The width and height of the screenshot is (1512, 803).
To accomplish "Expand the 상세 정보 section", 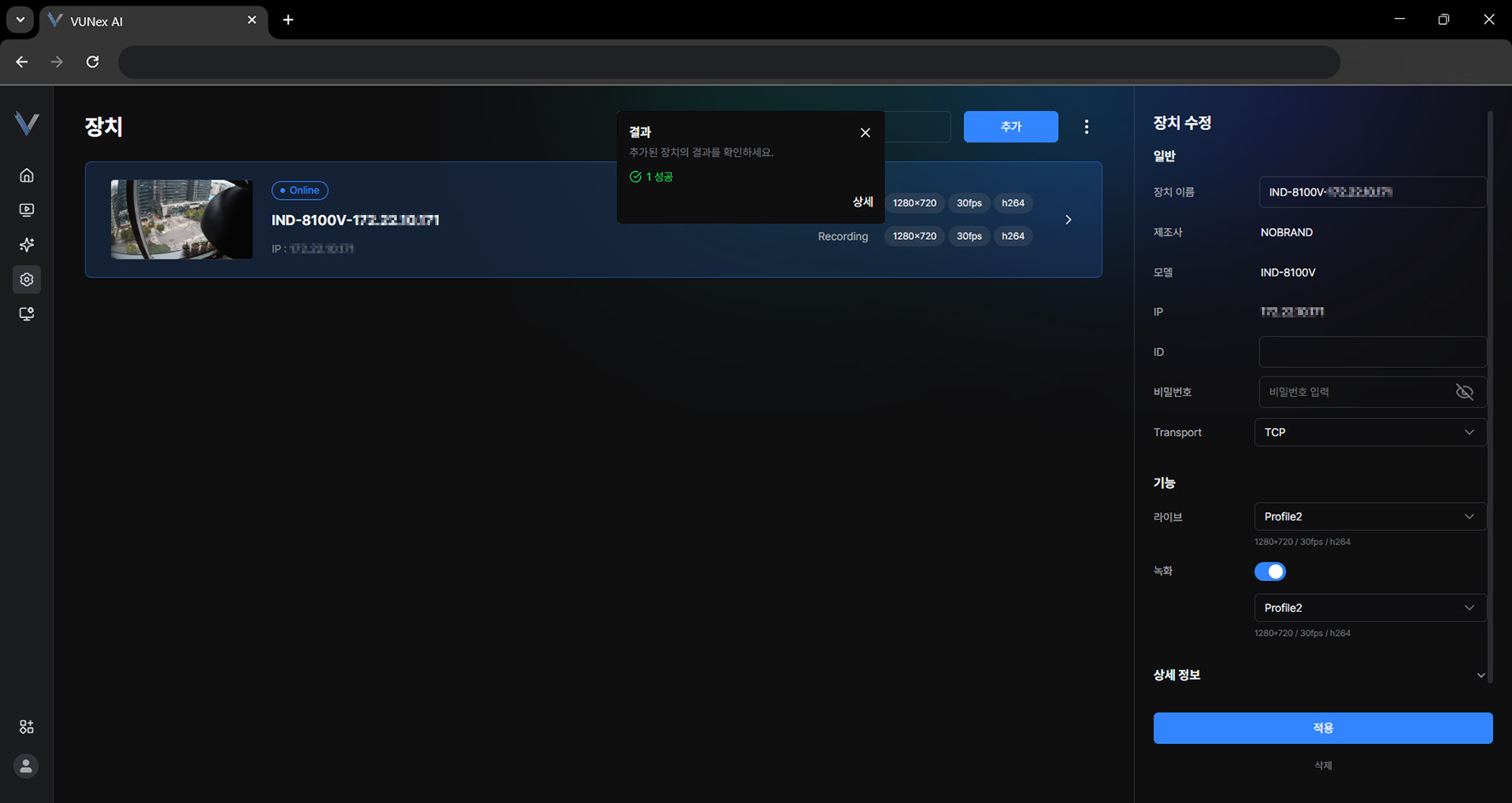I will tap(1480, 675).
